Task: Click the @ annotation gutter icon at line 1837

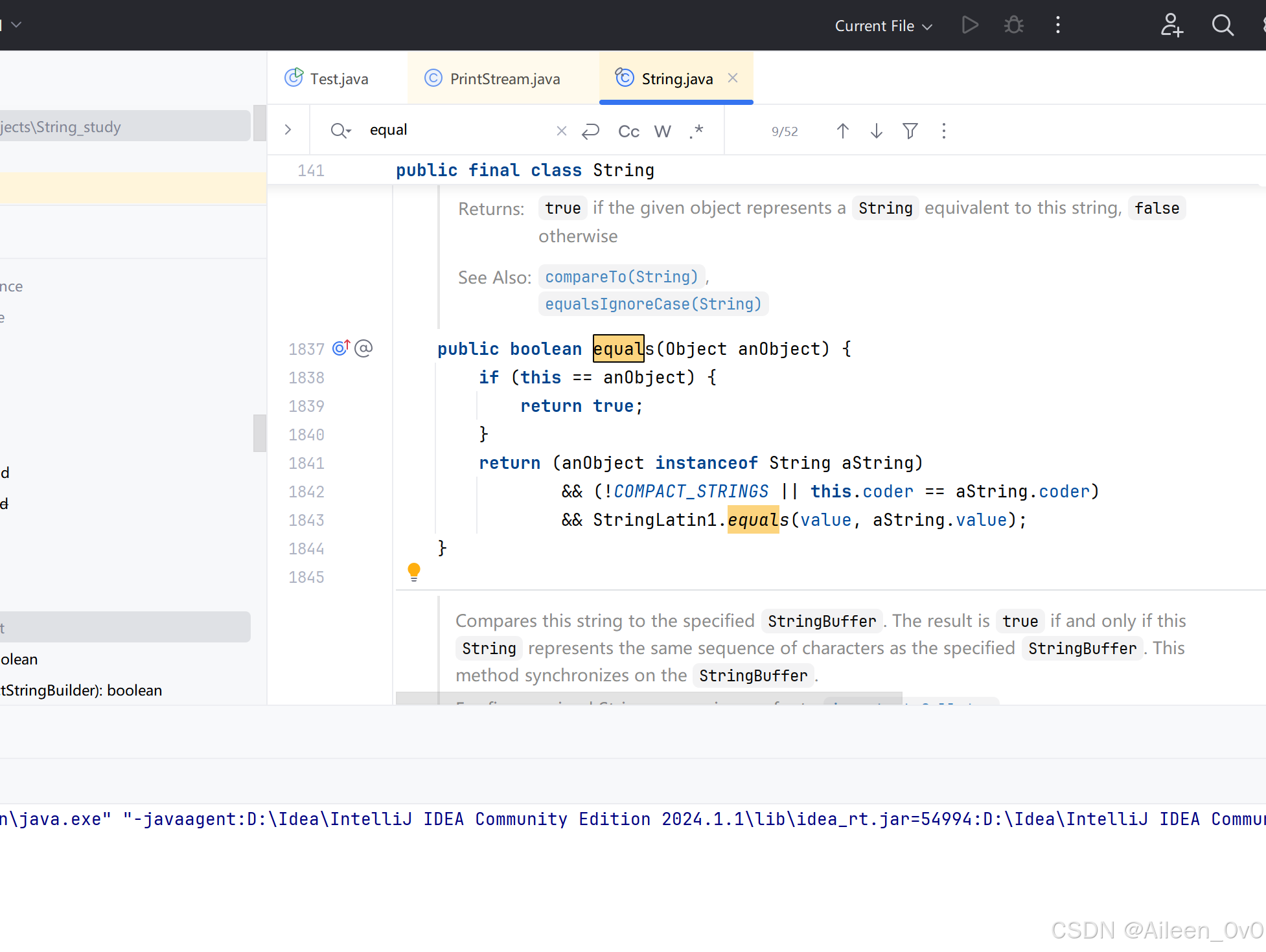Action: tap(363, 348)
